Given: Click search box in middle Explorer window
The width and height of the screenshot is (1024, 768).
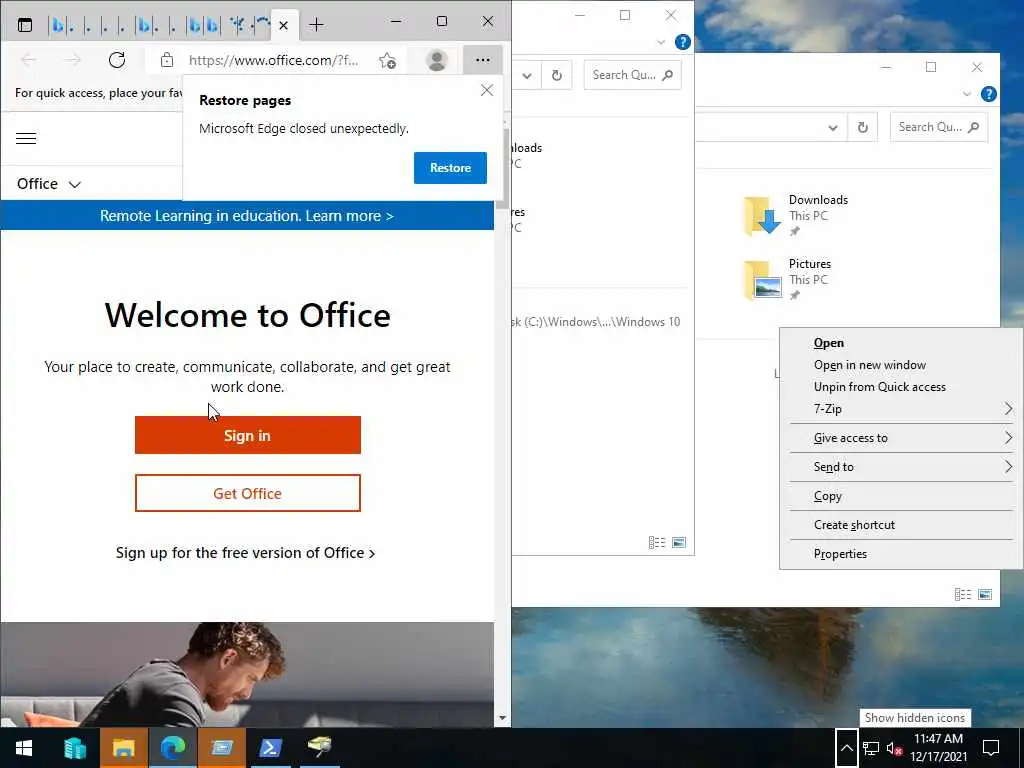Looking at the screenshot, I should click(632, 75).
